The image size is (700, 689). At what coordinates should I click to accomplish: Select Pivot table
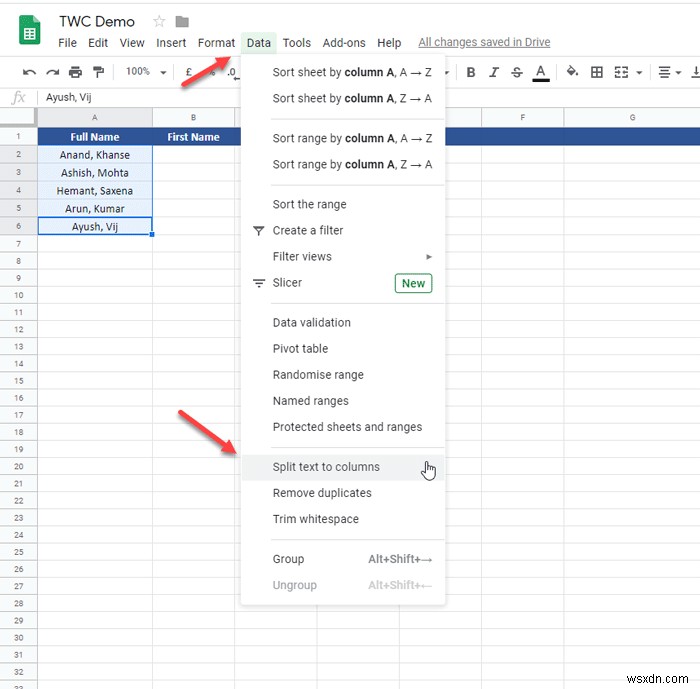343,349
